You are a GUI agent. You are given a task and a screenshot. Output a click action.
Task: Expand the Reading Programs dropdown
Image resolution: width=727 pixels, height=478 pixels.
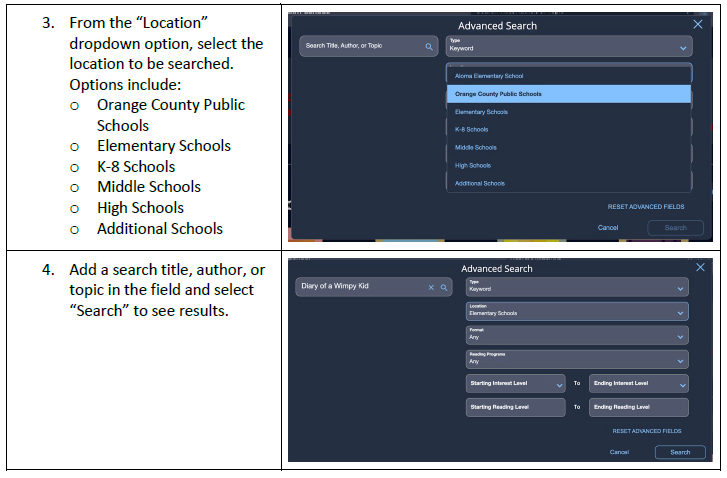(576, 359)
